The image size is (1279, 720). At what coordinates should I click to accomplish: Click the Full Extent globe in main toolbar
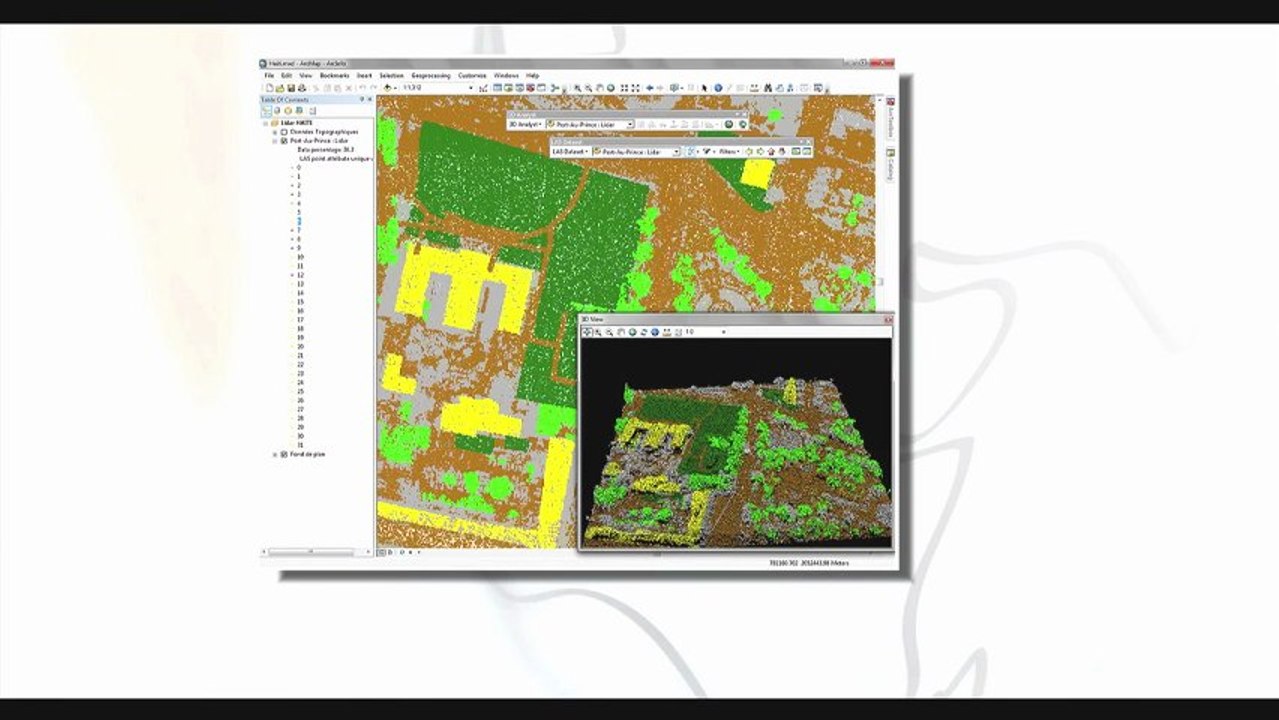(x=610, y=88)
